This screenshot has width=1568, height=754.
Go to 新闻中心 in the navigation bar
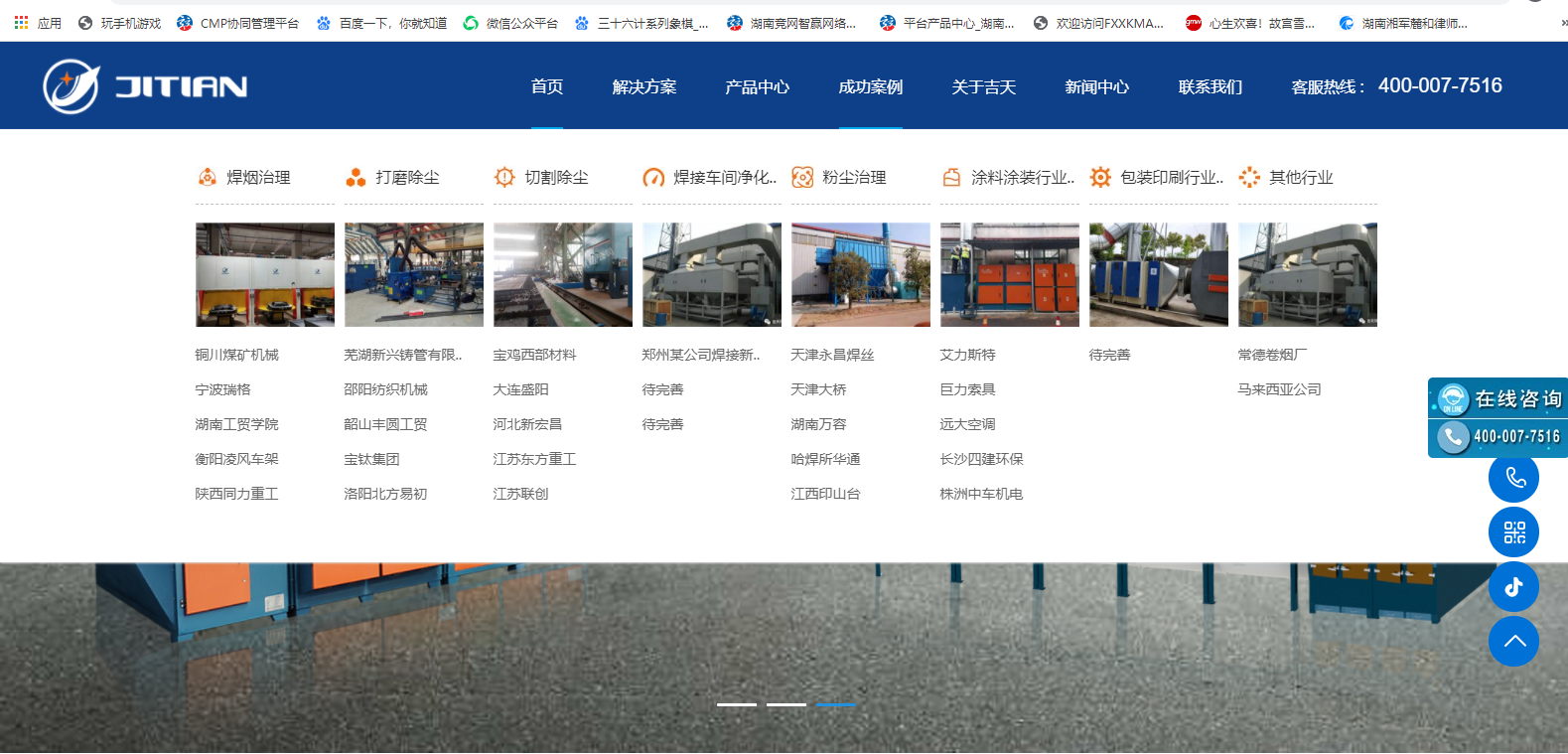coord(1096,87)
